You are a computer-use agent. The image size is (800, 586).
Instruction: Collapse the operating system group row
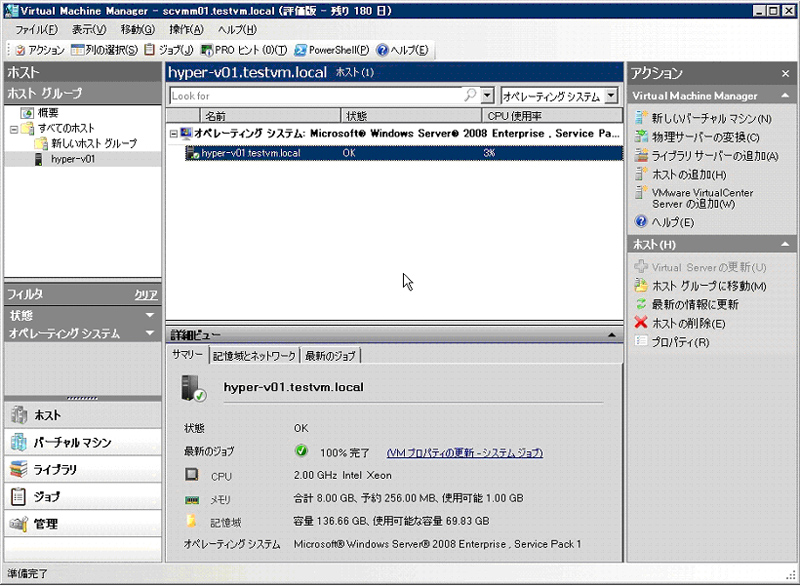pyautogui.click(x=173, y=134)
